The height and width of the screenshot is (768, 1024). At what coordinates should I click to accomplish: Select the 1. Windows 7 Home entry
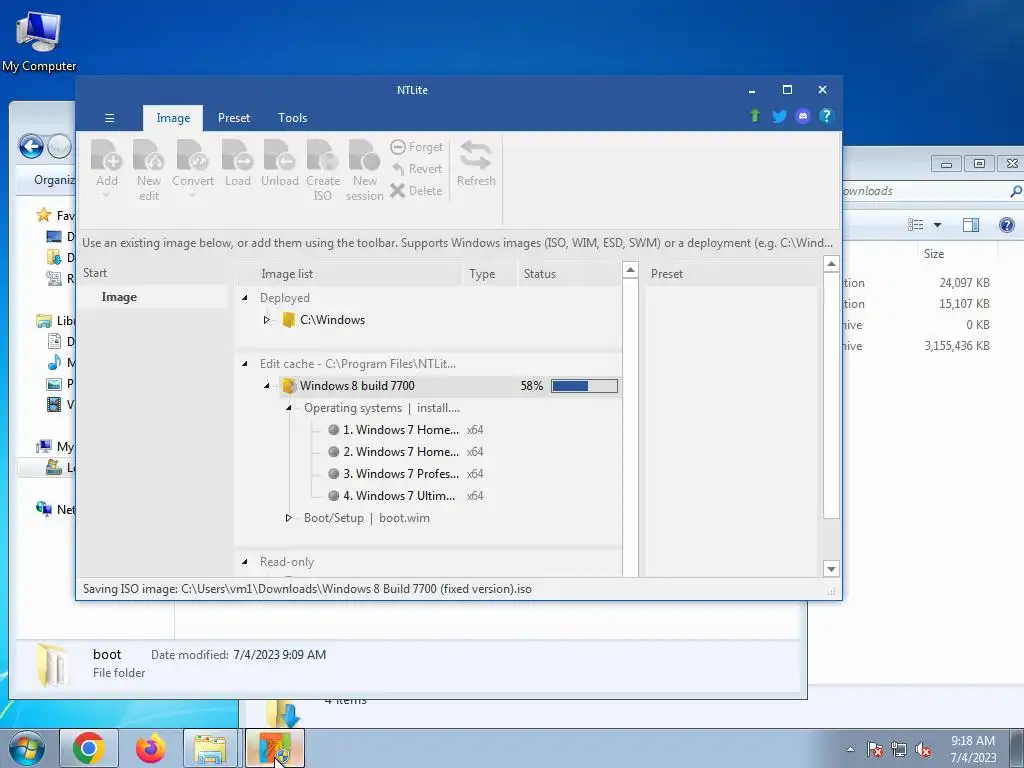[x=400, y=430]
